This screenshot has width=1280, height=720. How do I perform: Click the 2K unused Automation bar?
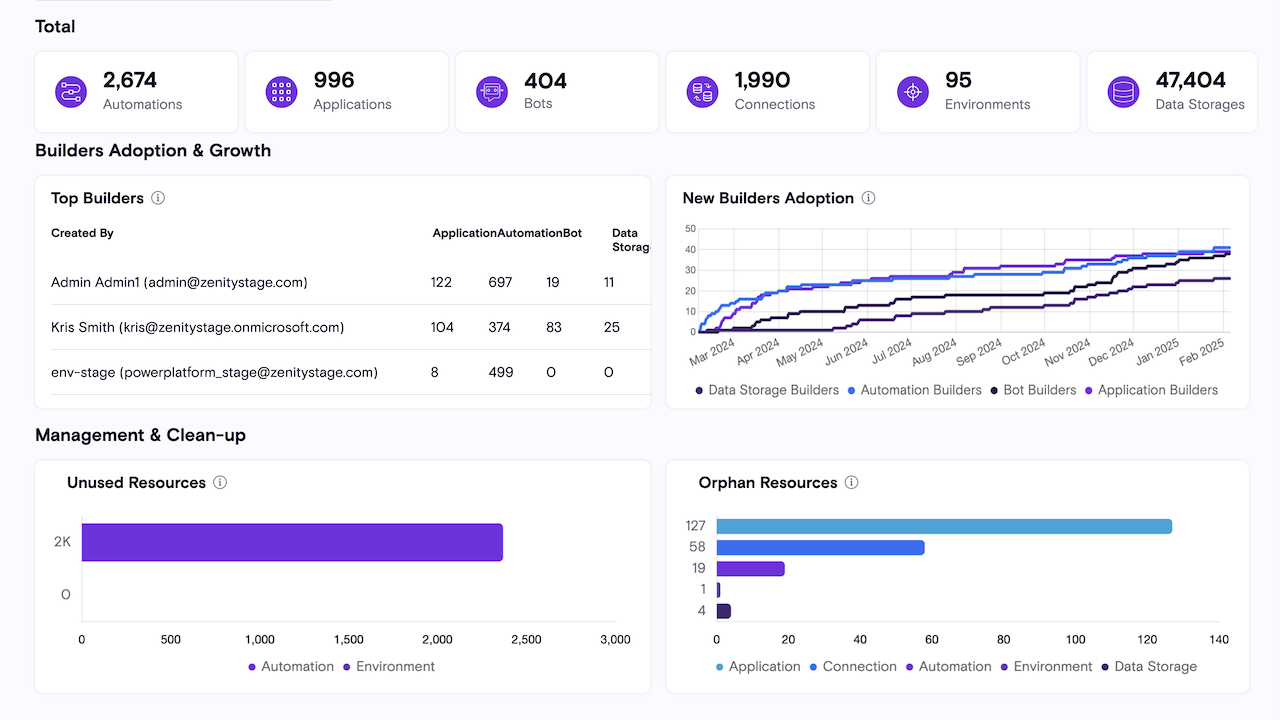tap(291, 542)
